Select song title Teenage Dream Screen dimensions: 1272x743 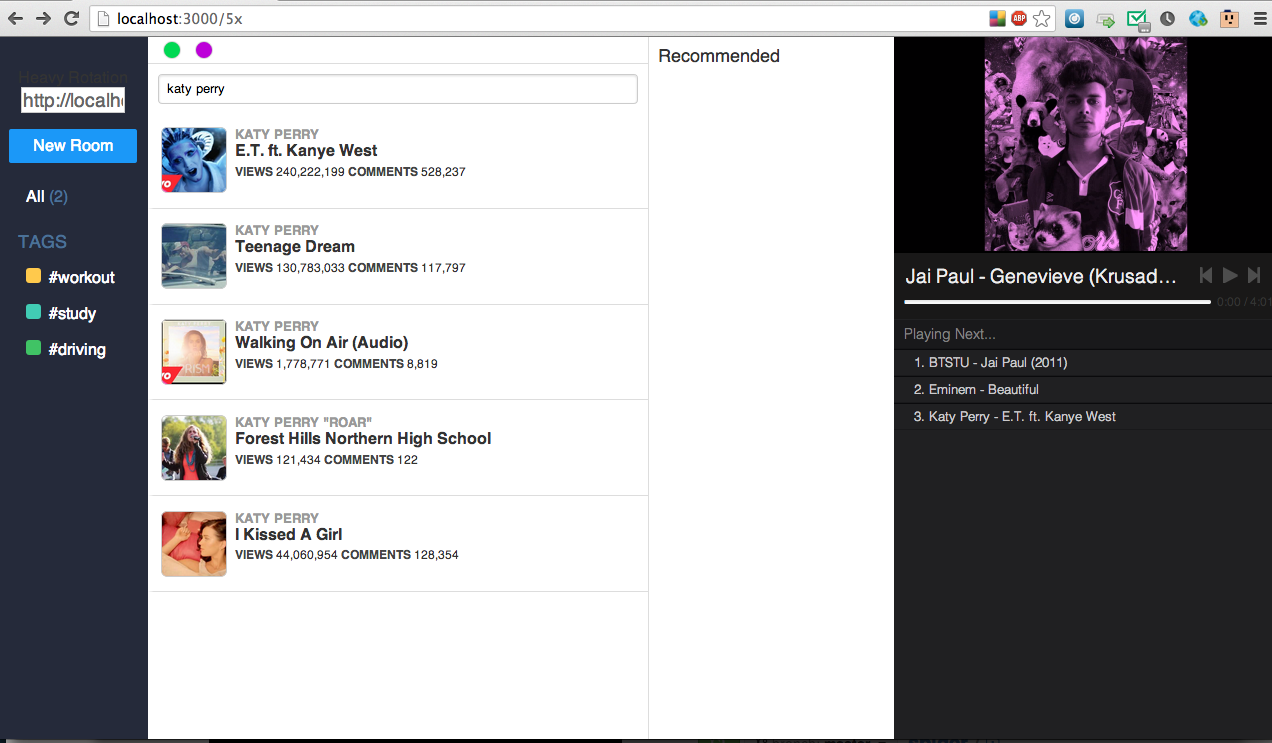[295, 247]
